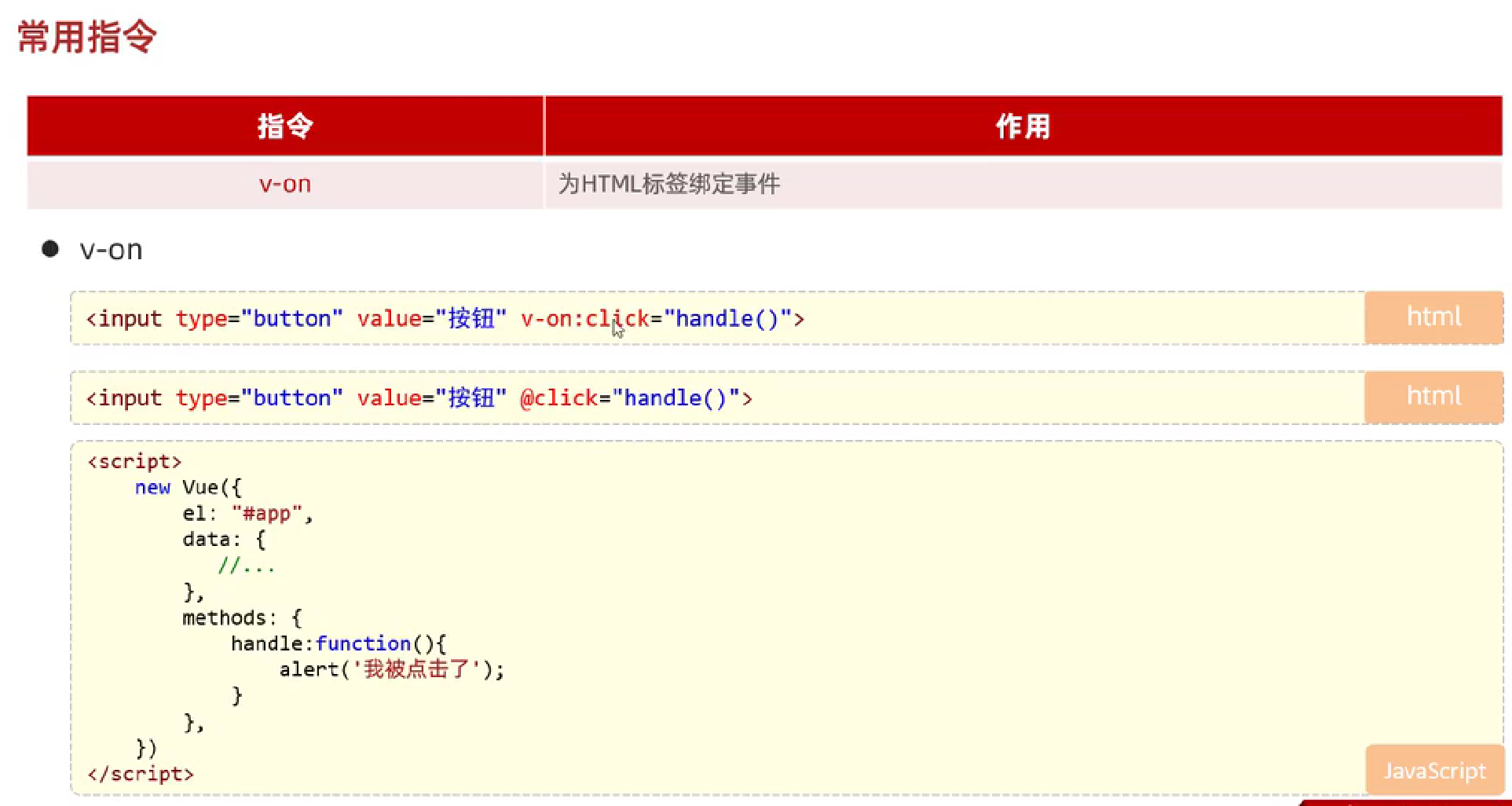The width and height of the screenshot is (1512, 806).
Task: Select the 指令 table header cell
Action: (285, 126)
